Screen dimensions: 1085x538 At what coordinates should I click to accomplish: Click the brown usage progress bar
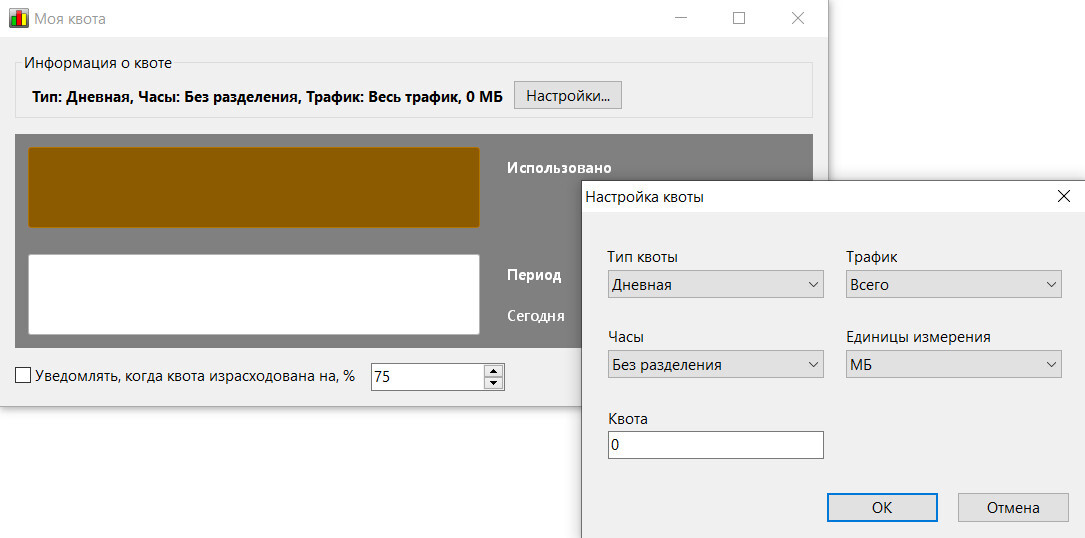[254, 187]
